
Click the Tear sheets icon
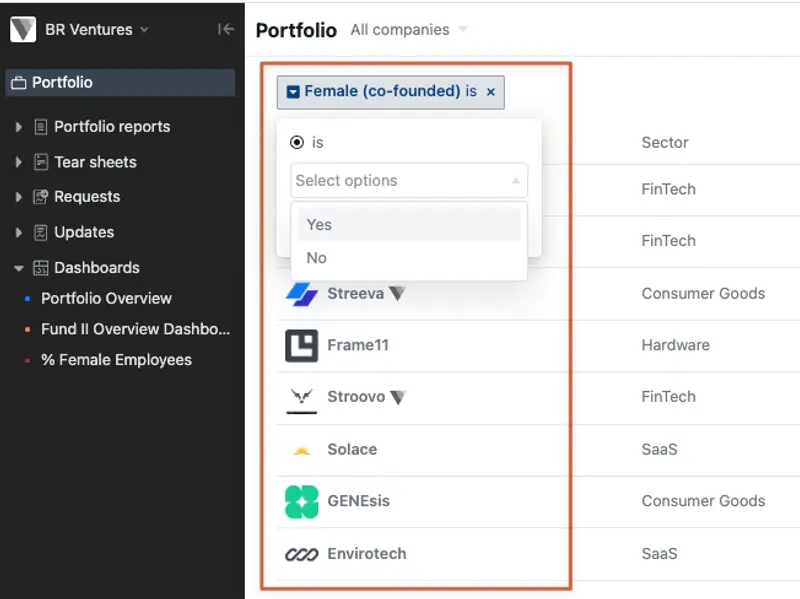(x=41, y=162)
